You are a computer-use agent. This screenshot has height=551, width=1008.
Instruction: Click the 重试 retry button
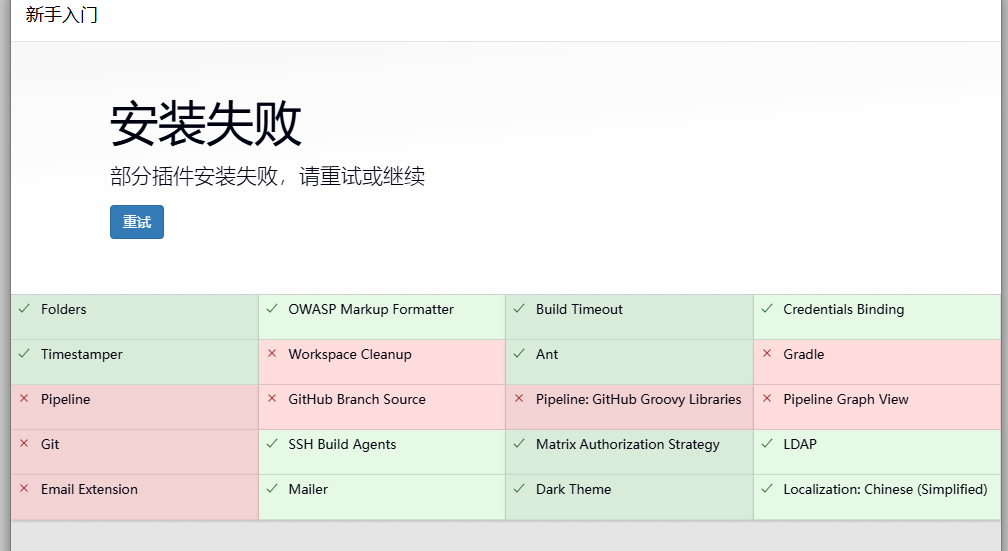click(136, 222)
